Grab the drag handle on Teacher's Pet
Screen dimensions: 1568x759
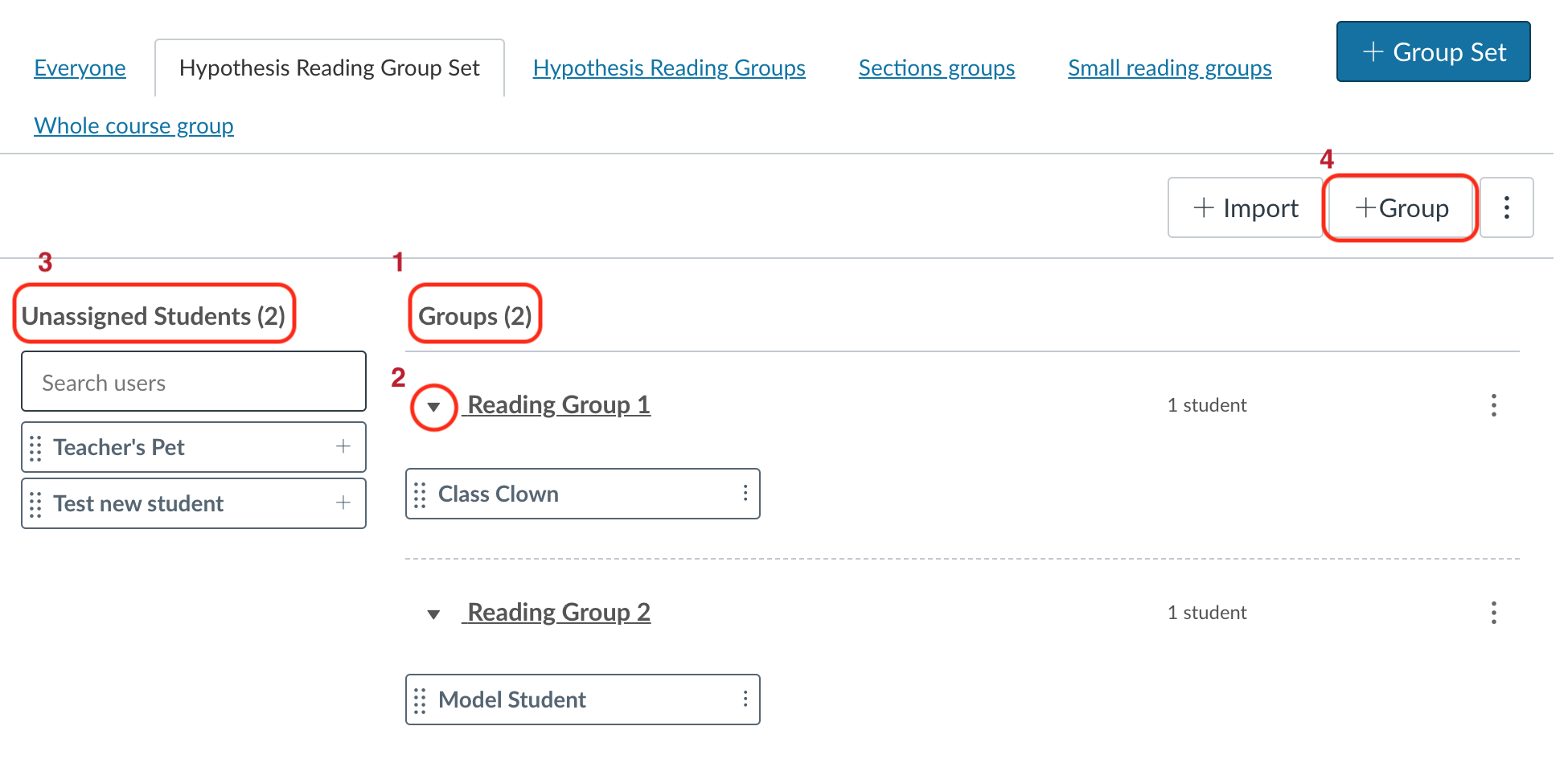[35, 447]
